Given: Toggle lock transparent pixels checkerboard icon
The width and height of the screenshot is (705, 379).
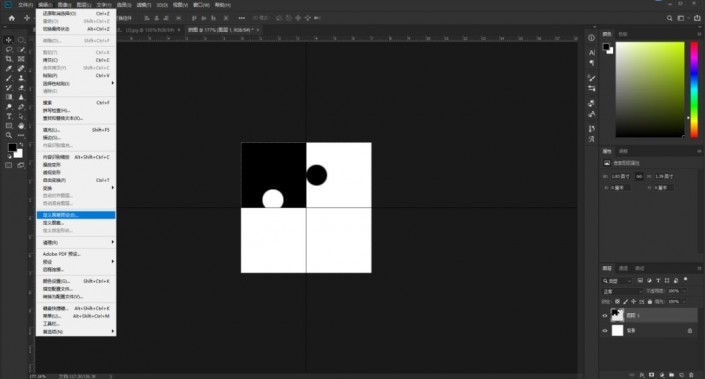Looking at the screenshot, I should point(617,302).
